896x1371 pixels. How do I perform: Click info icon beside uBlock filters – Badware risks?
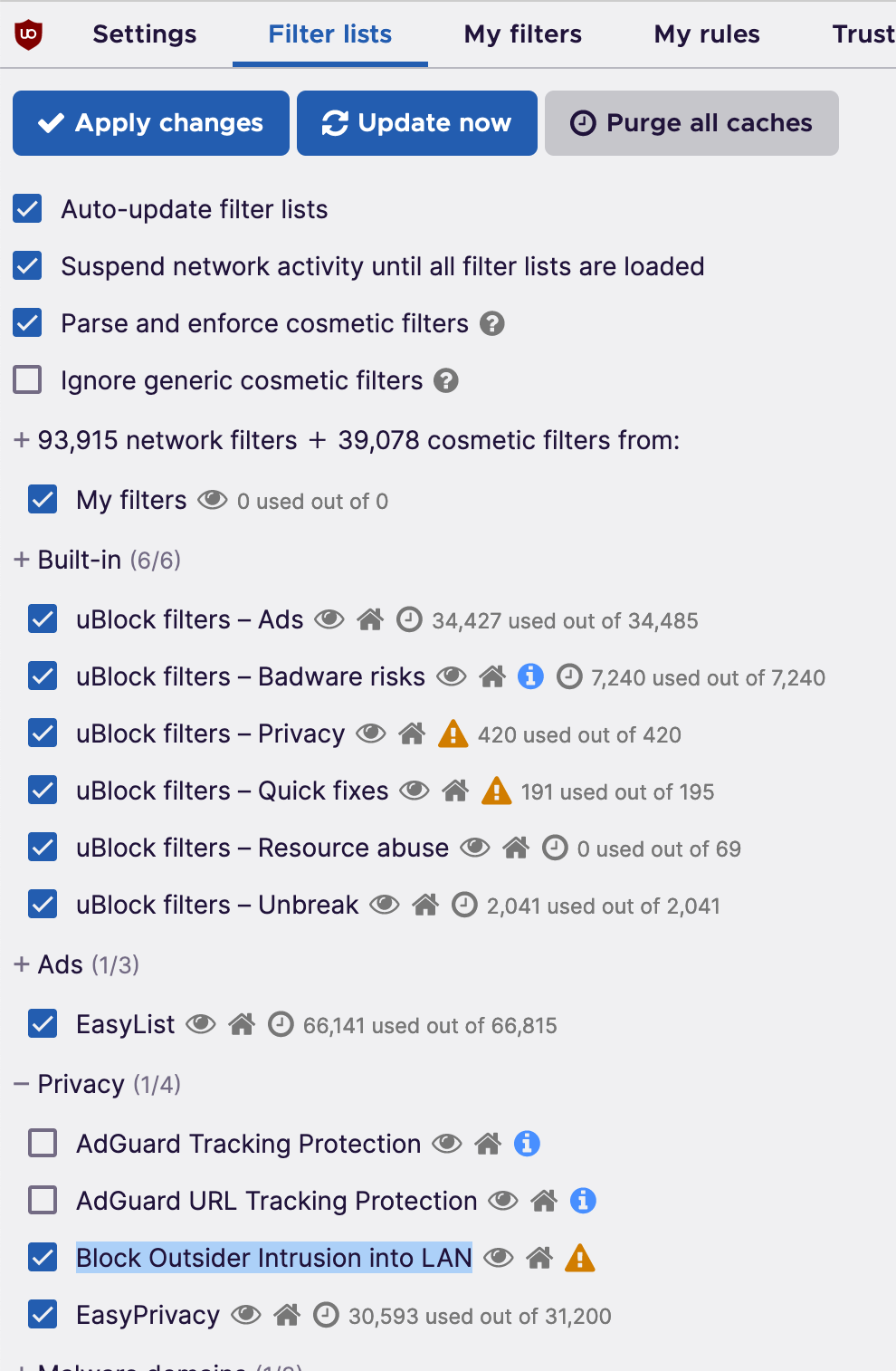coord(530,676)
